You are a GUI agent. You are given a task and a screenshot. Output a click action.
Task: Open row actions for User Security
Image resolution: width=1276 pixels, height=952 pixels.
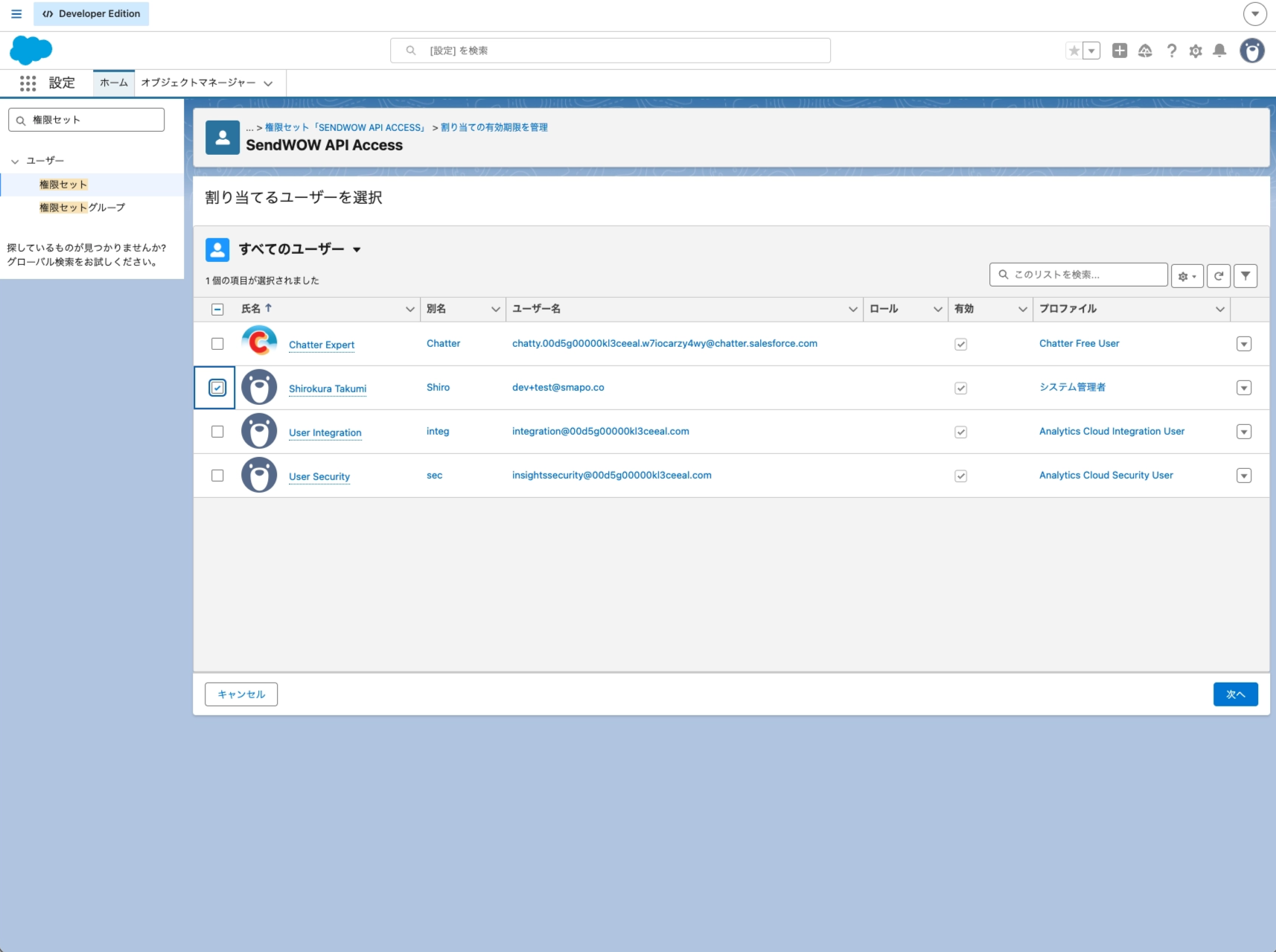coord(1244,476)
